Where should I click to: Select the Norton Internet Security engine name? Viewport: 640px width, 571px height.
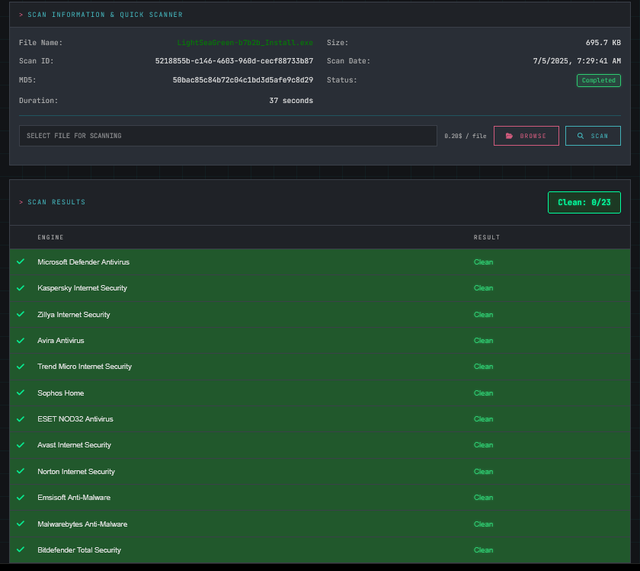tap(76, 471)
